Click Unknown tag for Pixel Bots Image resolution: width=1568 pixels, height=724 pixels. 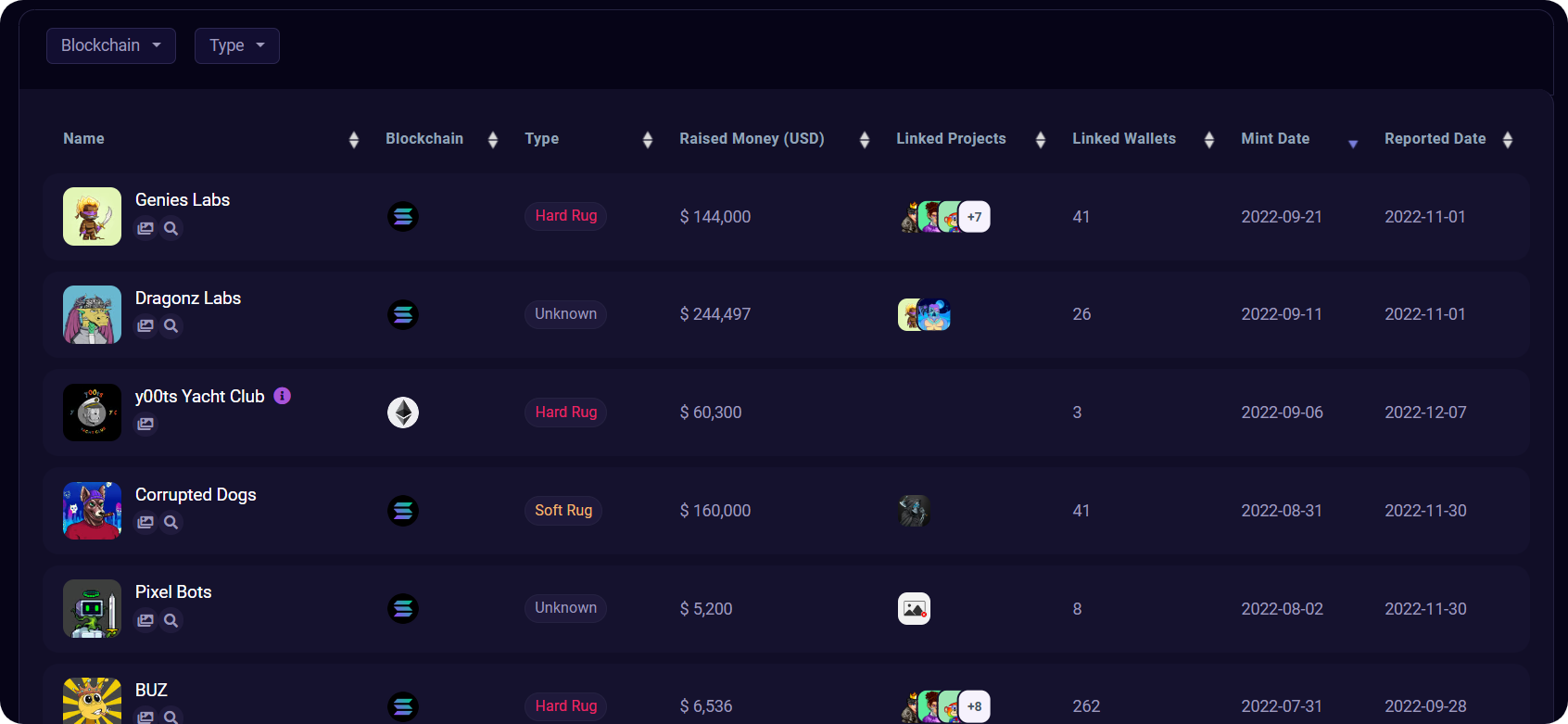click(x=565, y=608)
